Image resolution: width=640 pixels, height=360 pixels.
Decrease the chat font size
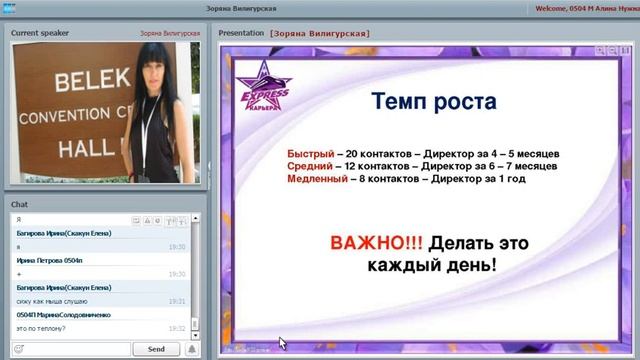pyautogui.click(x=182, y=221)
